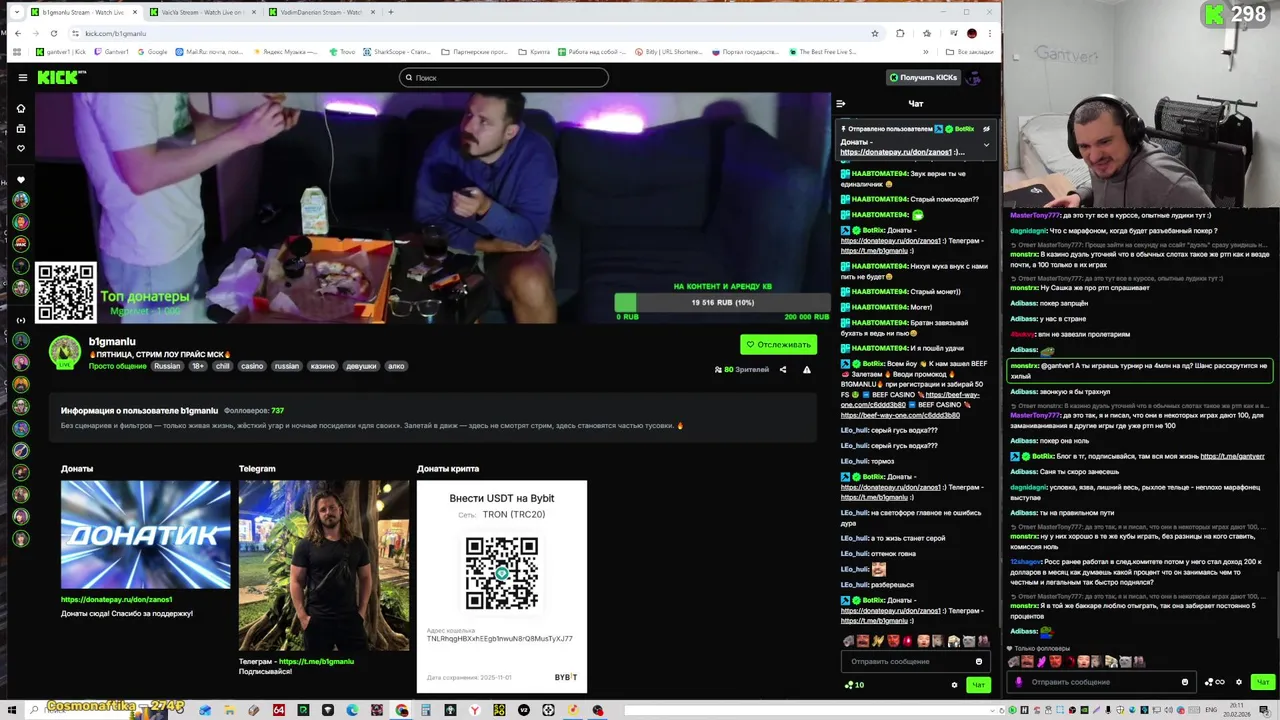This screenshot has height=720, width=1280.
Task: Select the 'девушки' stream tag
Action: [x=362, y=366]
